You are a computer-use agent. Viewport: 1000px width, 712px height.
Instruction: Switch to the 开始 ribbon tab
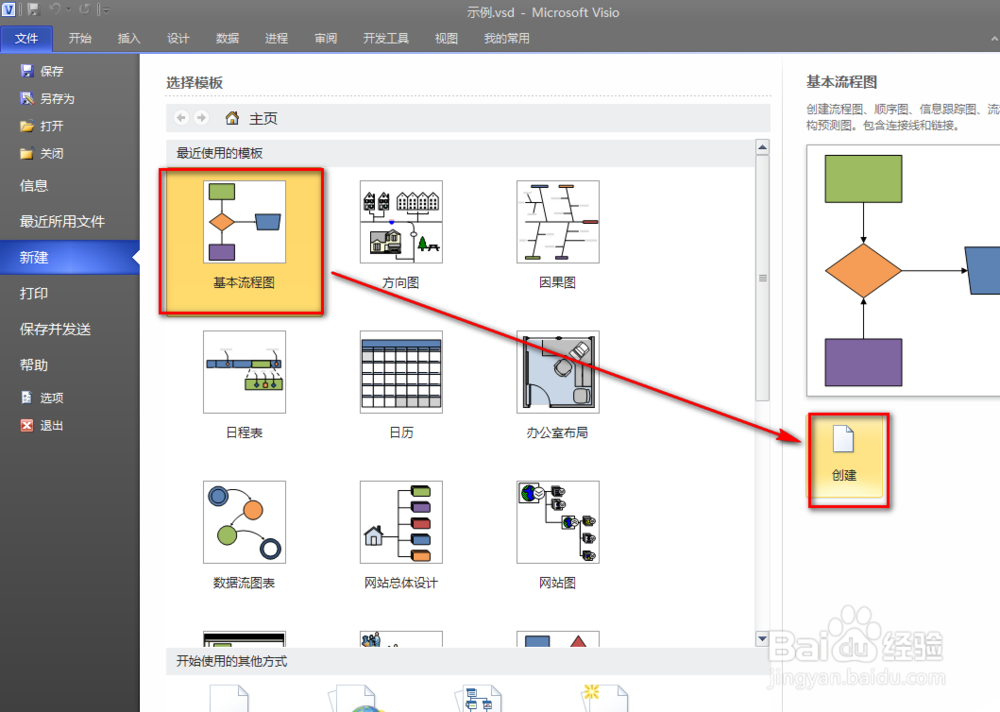80,38
